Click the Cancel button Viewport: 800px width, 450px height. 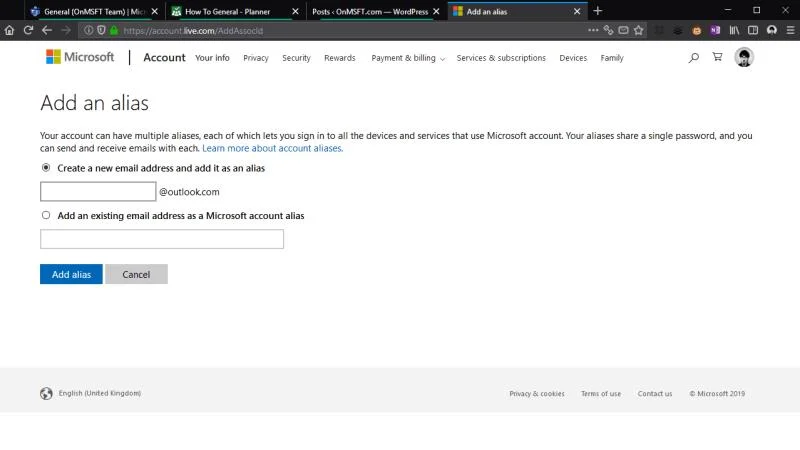(x=136, y=274)
